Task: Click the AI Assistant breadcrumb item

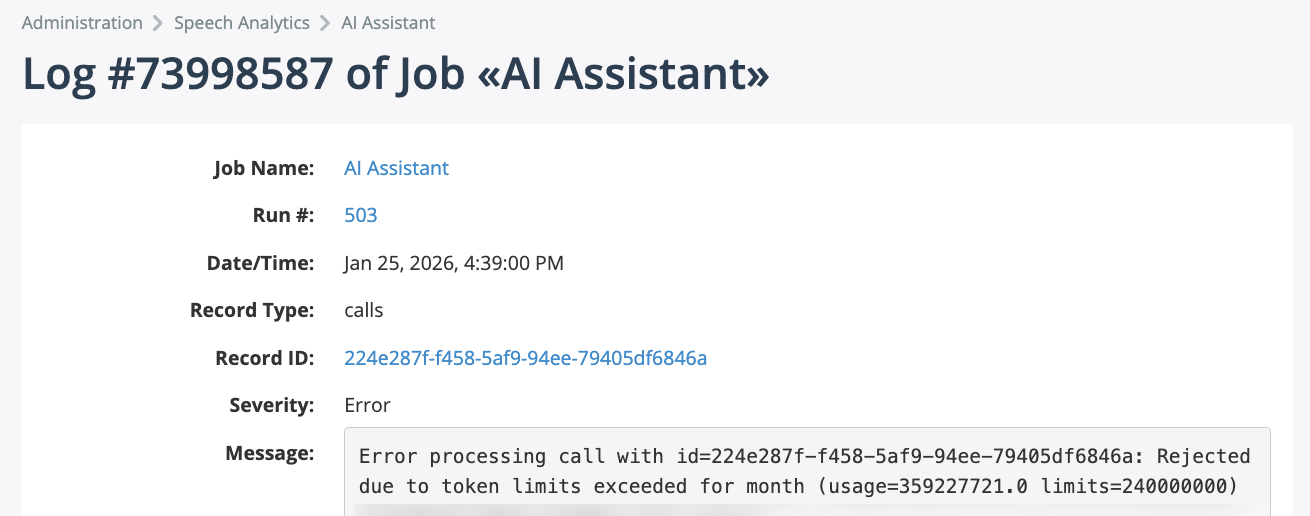Action: click(x=388, y=22)
